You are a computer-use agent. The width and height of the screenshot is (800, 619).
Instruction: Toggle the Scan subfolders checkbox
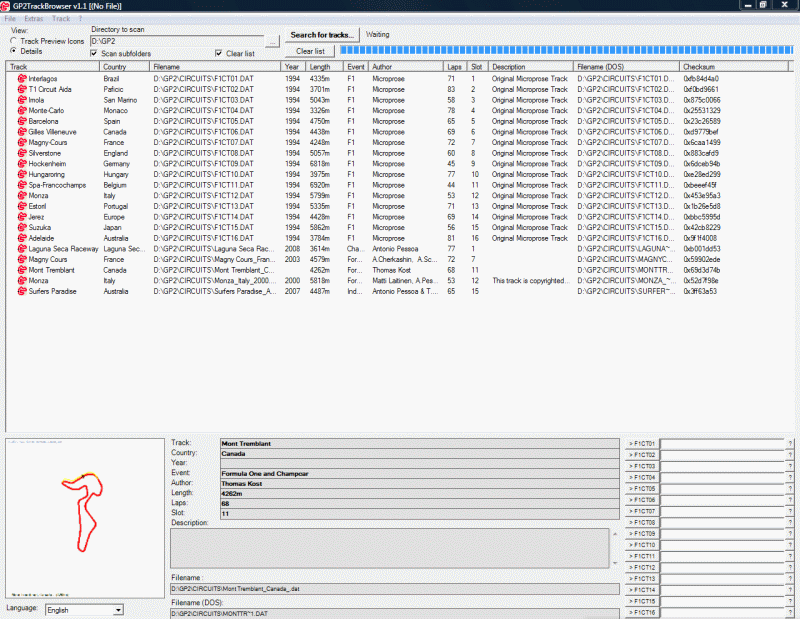point(95,53)
